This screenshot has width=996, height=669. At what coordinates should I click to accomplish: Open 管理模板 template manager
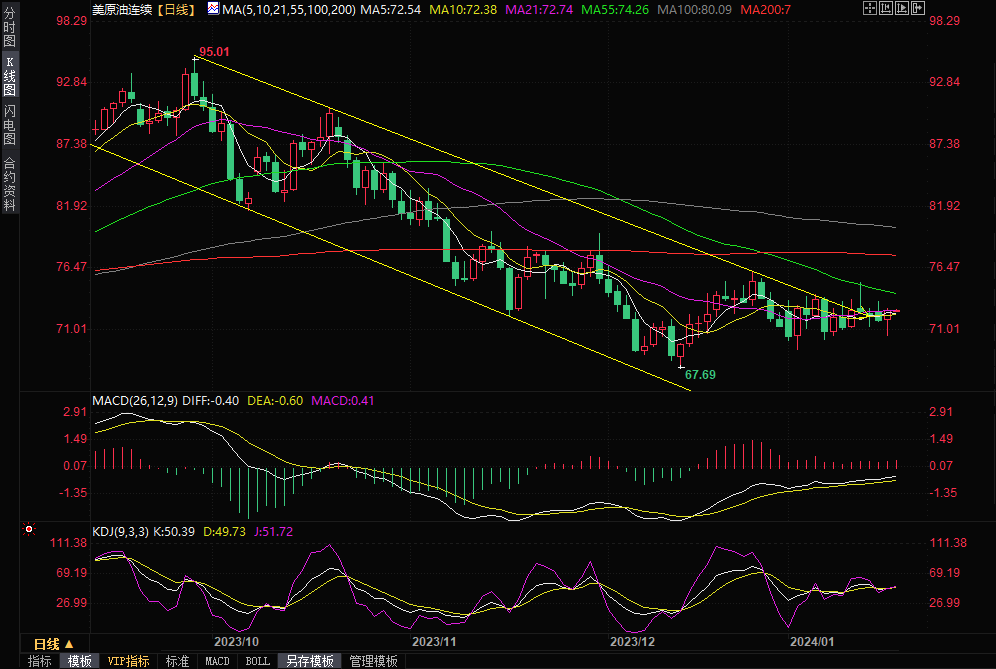click(x=372, y=661)
